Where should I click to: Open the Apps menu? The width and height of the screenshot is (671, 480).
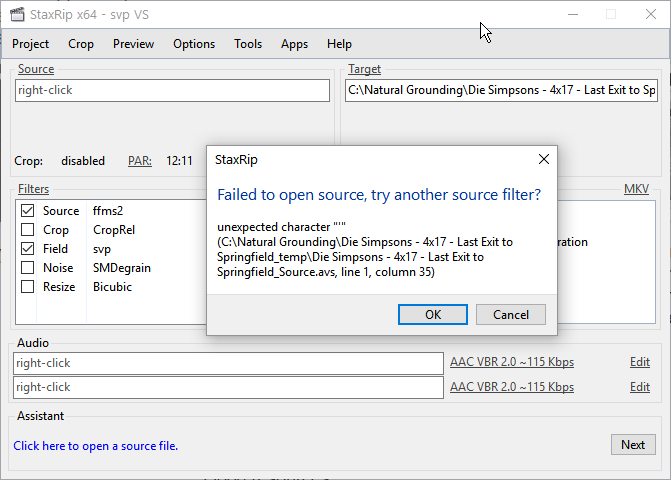pyautogui.click(x=294, y=44)
